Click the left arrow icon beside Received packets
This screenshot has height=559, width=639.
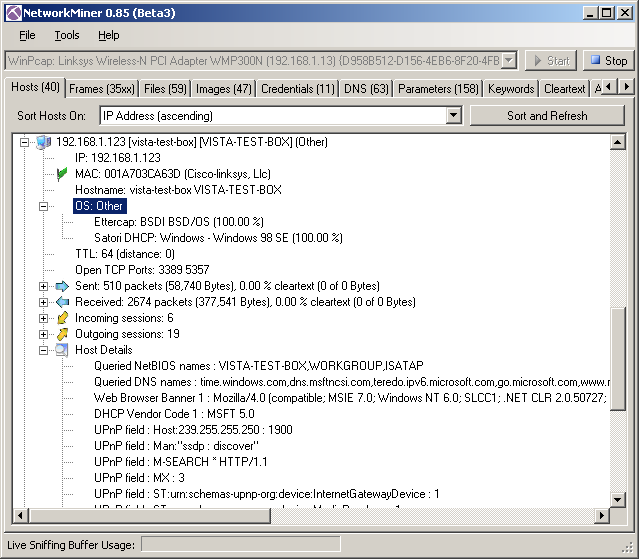62,302
